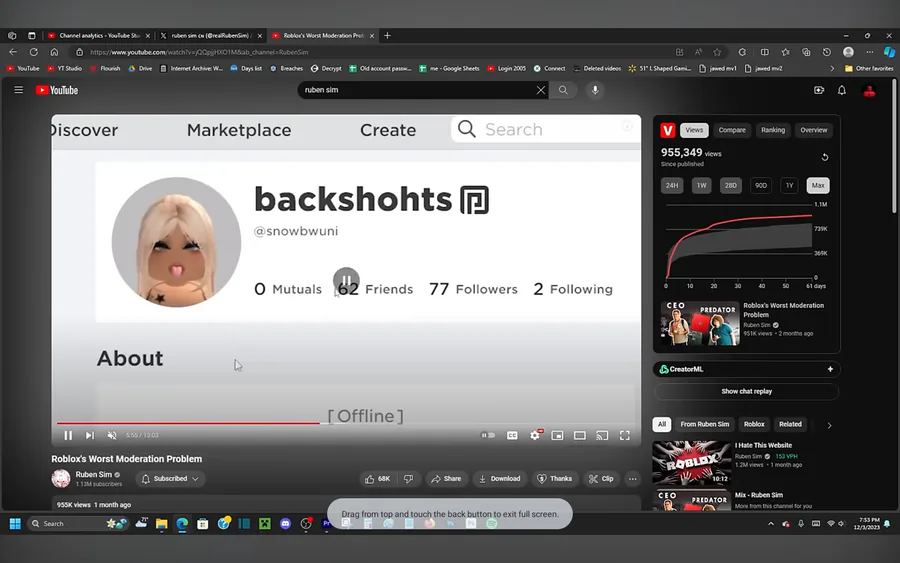
Task: Open the YouTube Create video icon
Action: coord(819,90)
